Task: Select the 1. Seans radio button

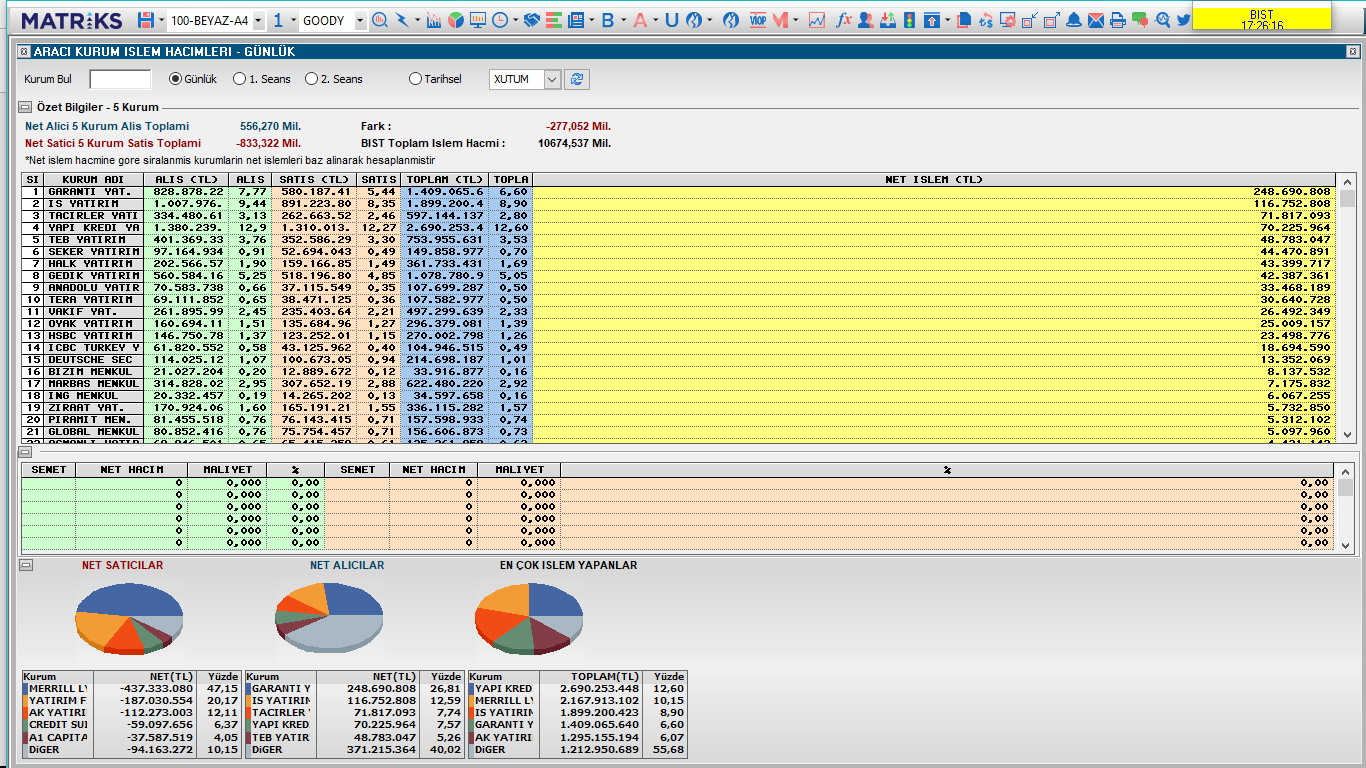Action: point(240,79)
